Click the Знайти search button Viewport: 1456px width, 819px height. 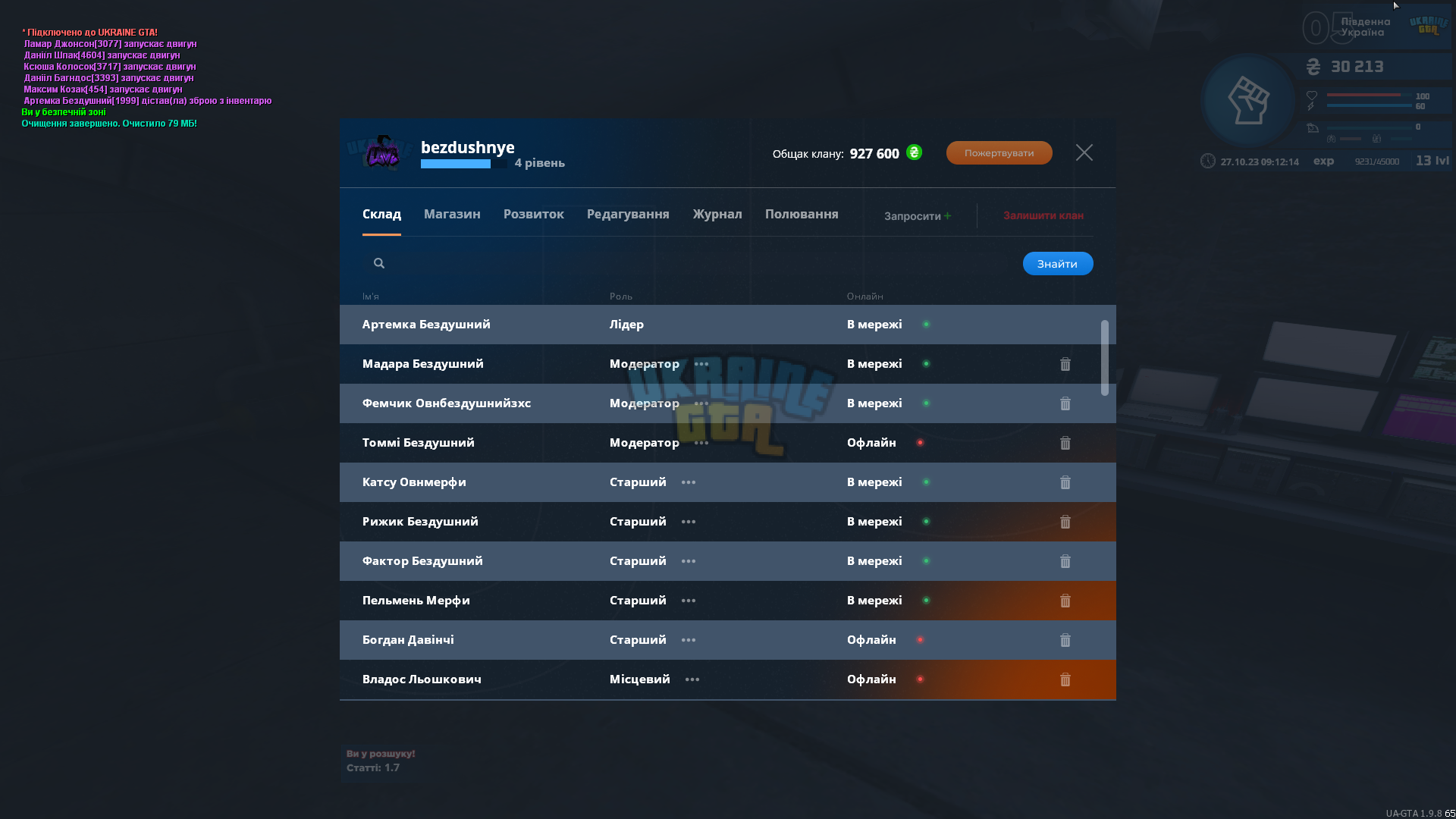pyautogui.click(x=1058, y=263)
